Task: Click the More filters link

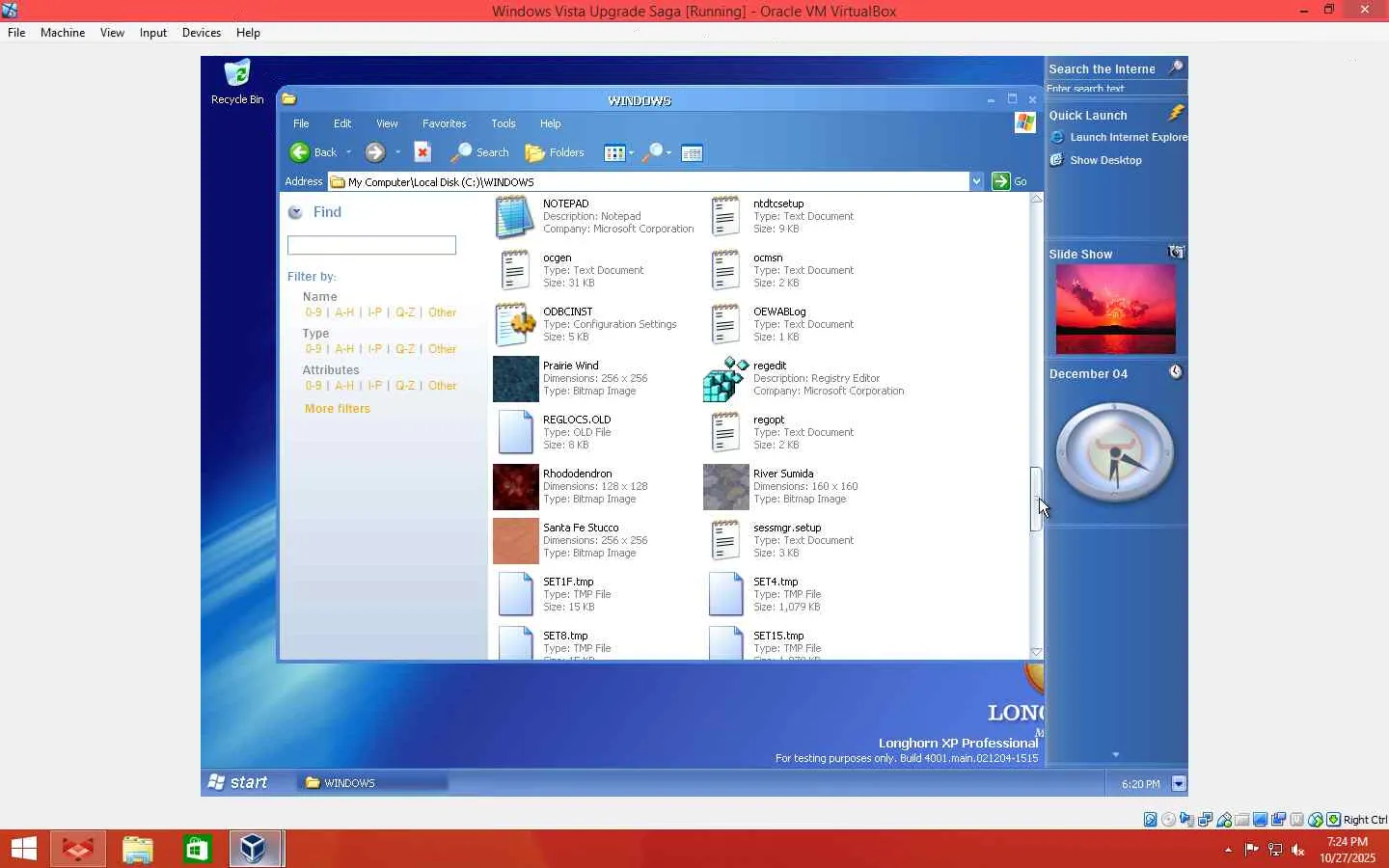Action: coord(338,409)
